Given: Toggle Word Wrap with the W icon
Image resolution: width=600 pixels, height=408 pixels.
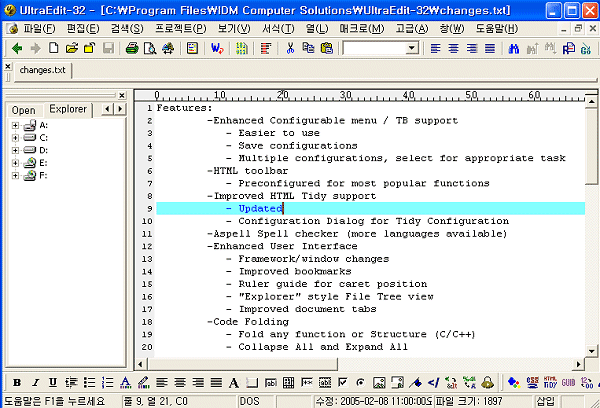Looking at the screenshot, I should click(x=217, y=48).
